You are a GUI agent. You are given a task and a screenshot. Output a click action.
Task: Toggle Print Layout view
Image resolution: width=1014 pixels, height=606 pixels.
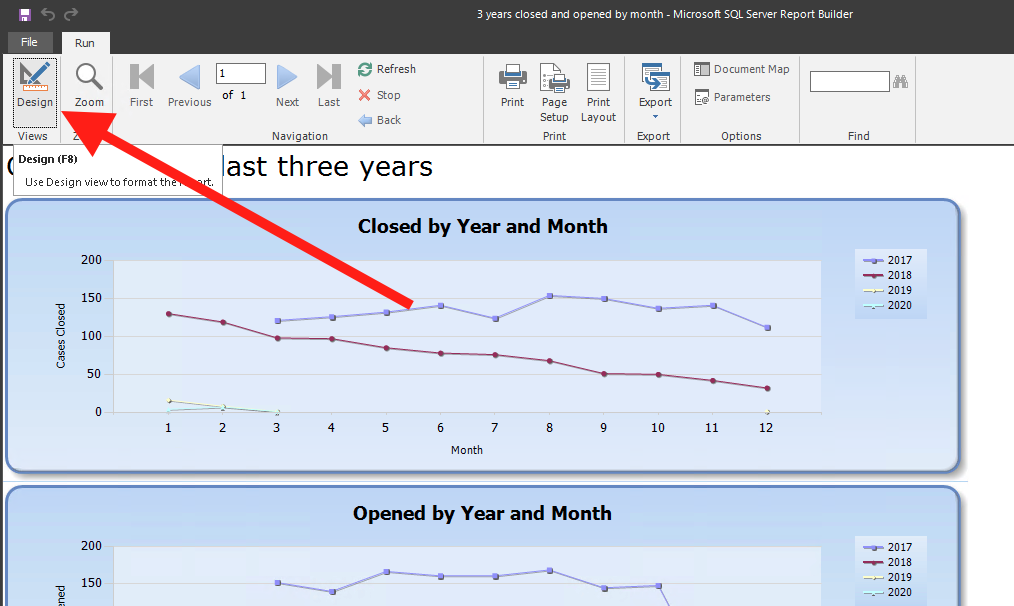[x=598, y=92]
